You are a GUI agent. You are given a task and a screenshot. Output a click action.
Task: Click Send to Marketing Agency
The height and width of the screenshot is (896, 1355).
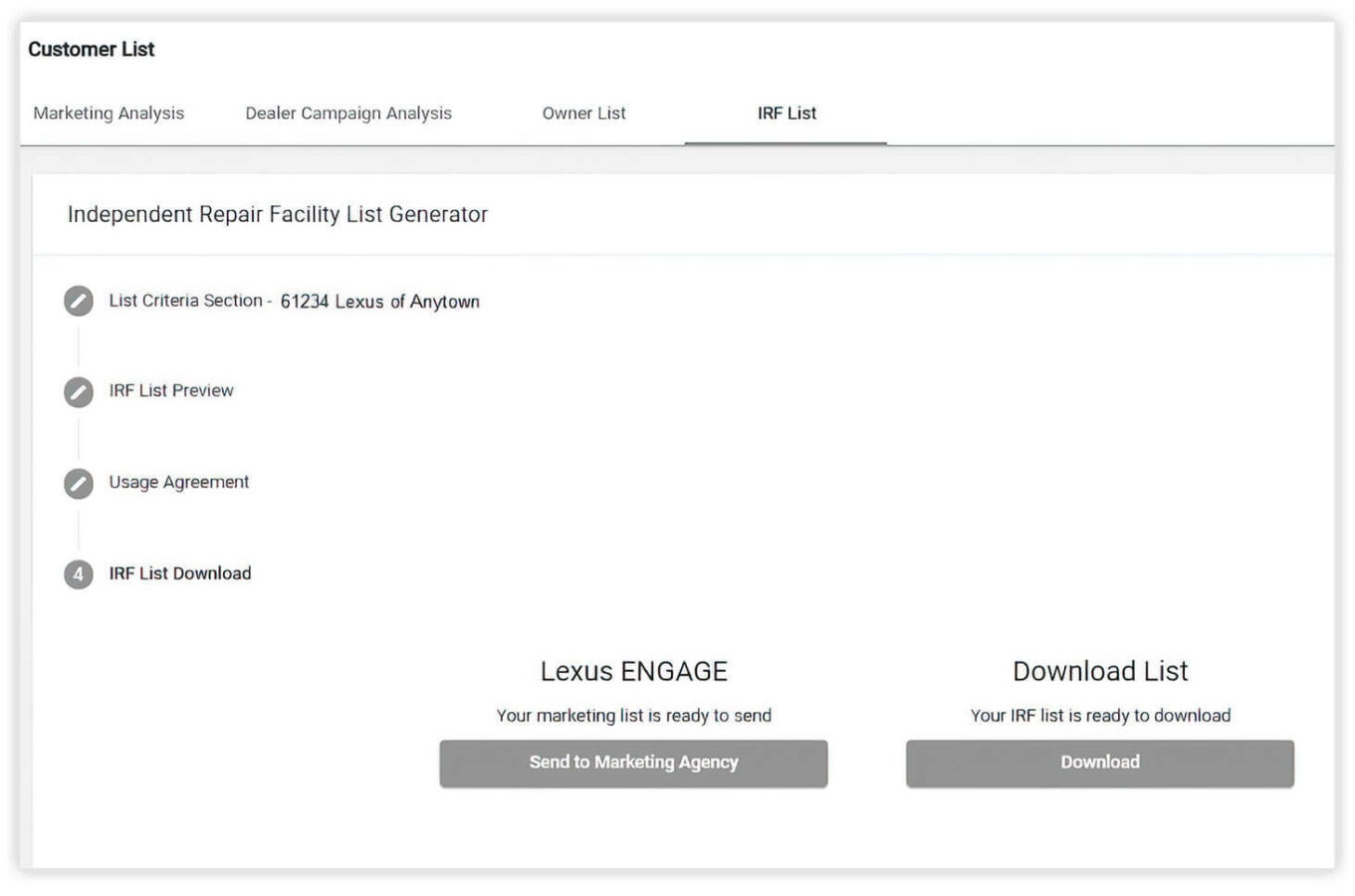pos(634,763)
